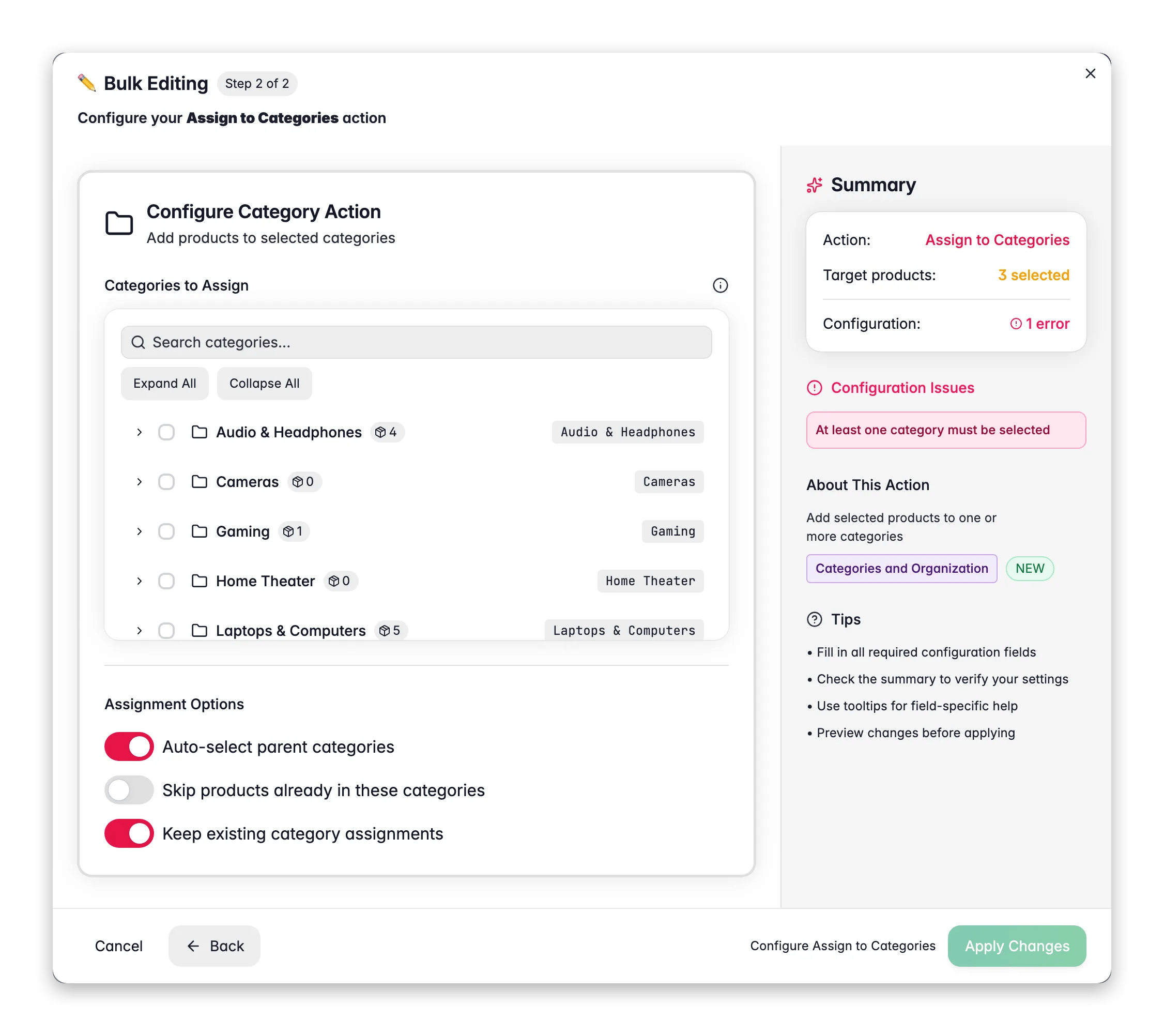Click the Audio & Headphones path tag

coord(627,432)
